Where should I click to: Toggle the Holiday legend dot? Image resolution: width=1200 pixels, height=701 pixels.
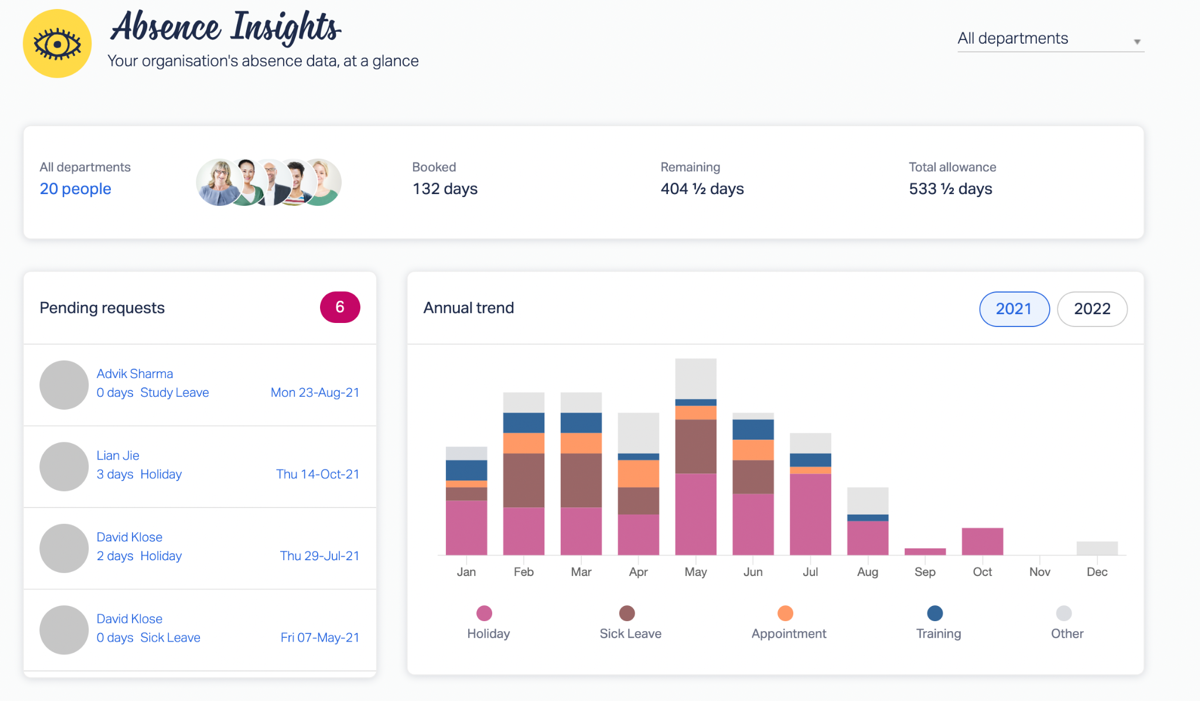pos(484,613)
